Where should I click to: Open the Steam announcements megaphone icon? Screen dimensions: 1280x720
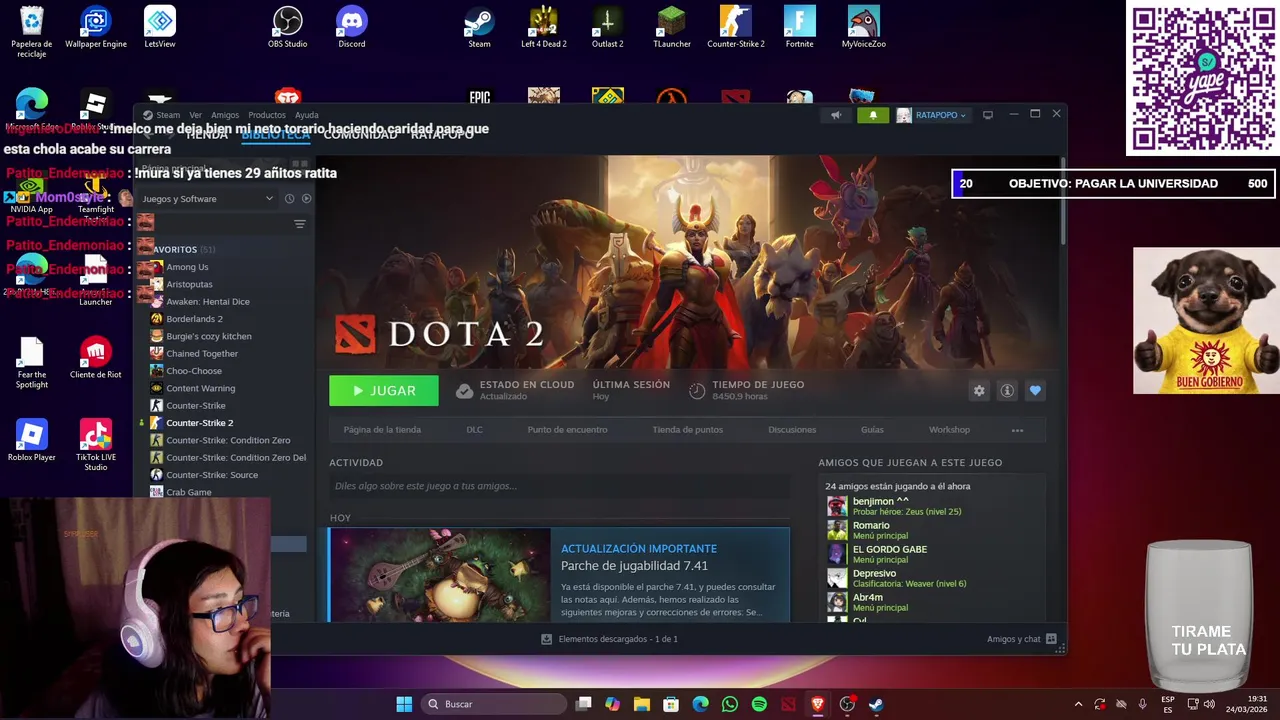[836, 115]
